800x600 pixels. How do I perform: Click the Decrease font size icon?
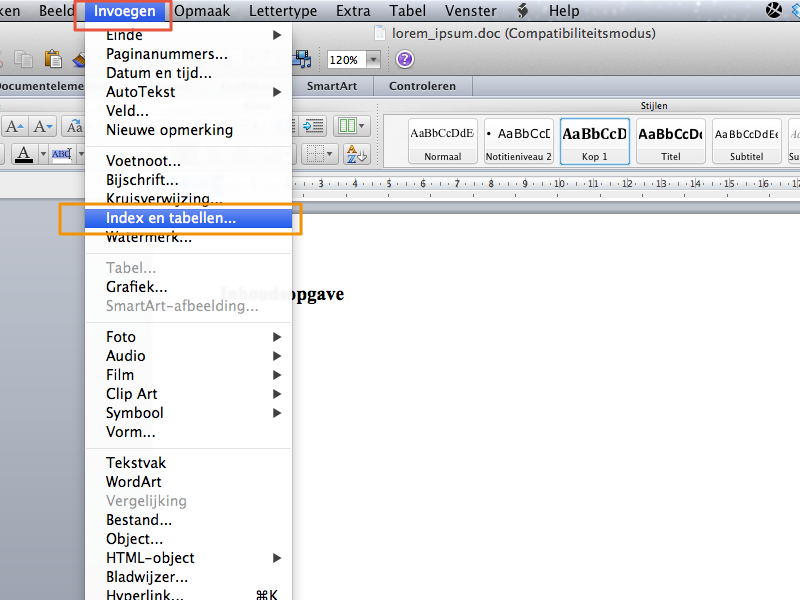tap(42, 126)
